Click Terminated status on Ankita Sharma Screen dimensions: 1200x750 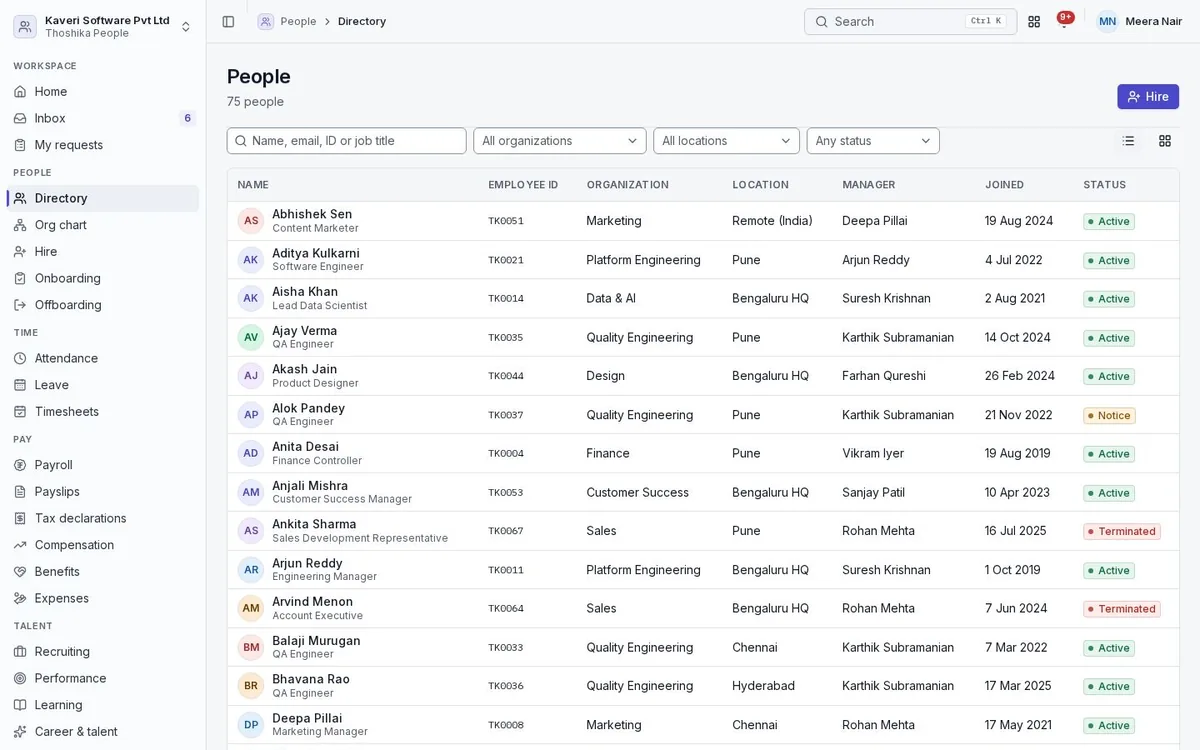tap(1122, 531)
